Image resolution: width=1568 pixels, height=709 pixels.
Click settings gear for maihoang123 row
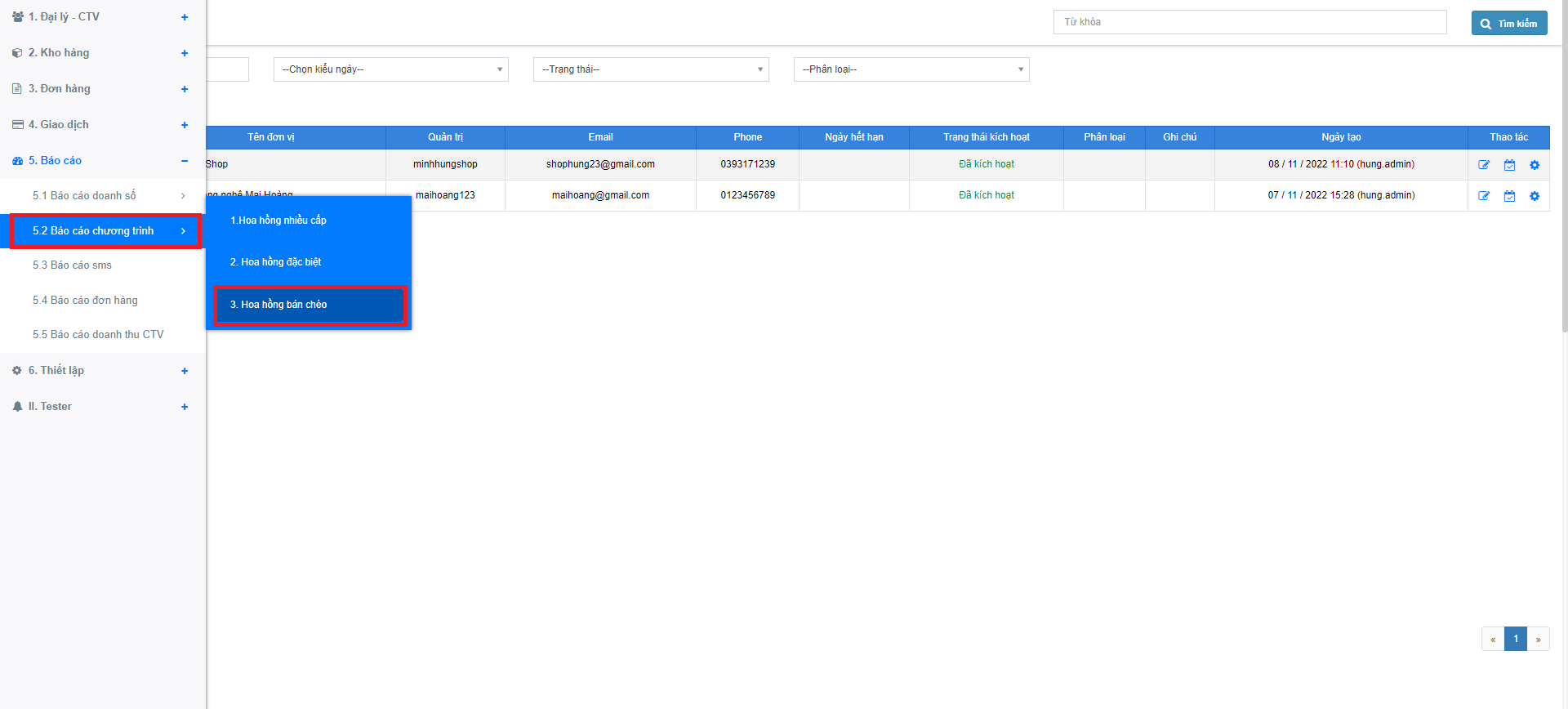pos(1535,196)
